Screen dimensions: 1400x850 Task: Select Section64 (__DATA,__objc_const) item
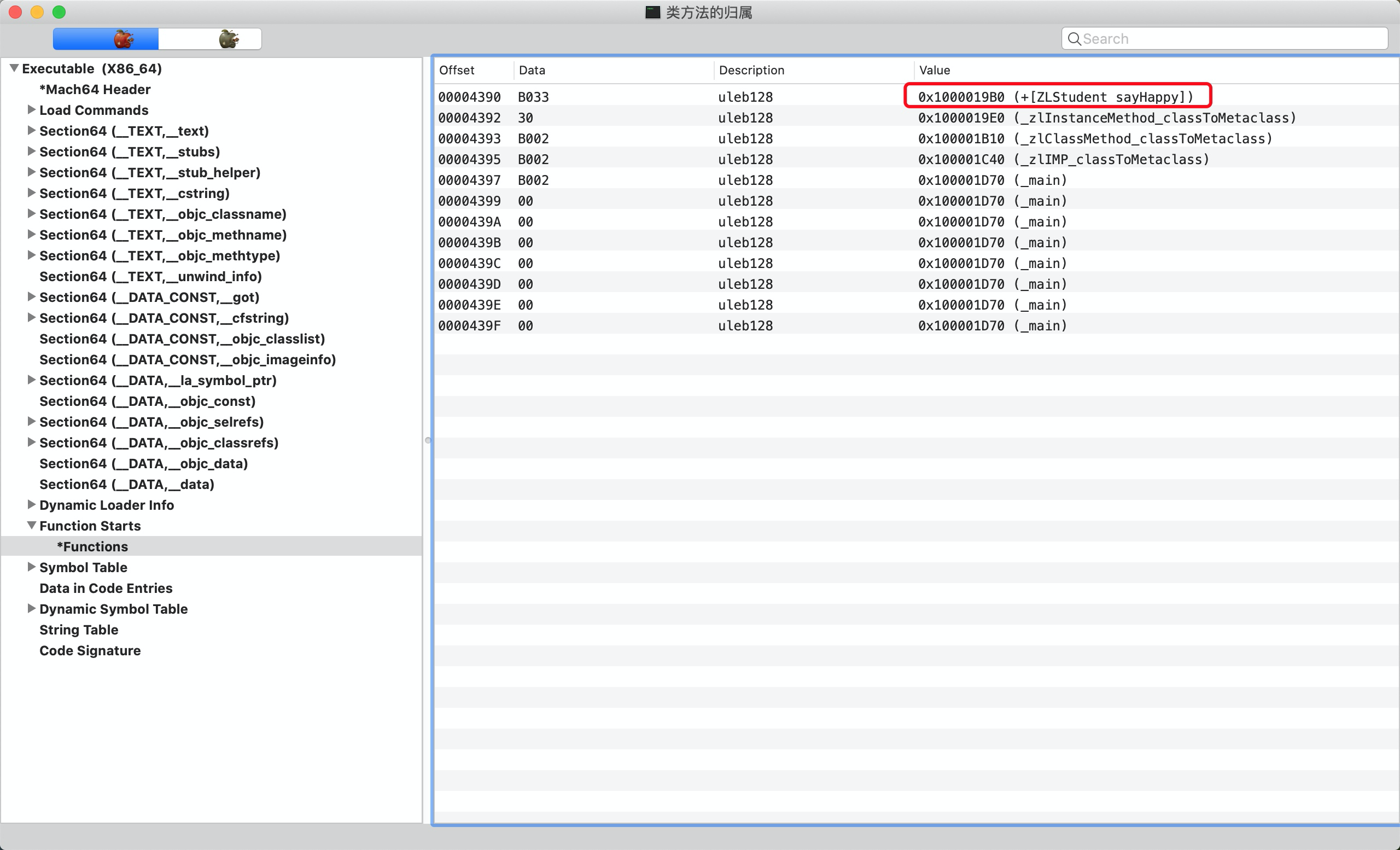tap(147, 401)
